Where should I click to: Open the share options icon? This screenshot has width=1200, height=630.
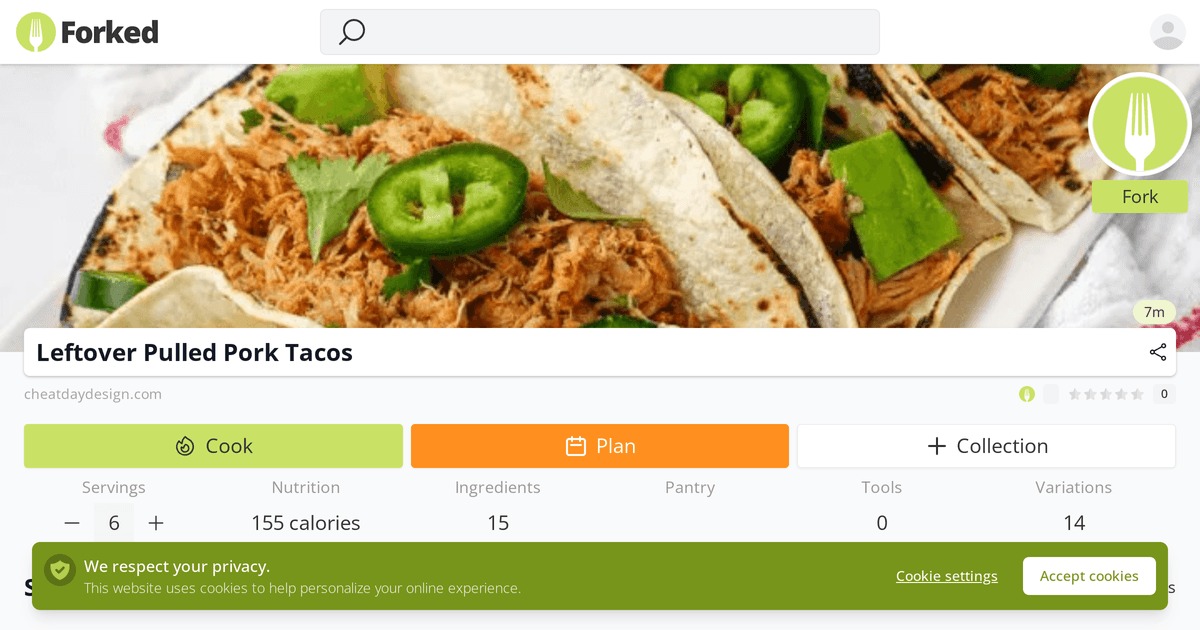point(1157,352)
